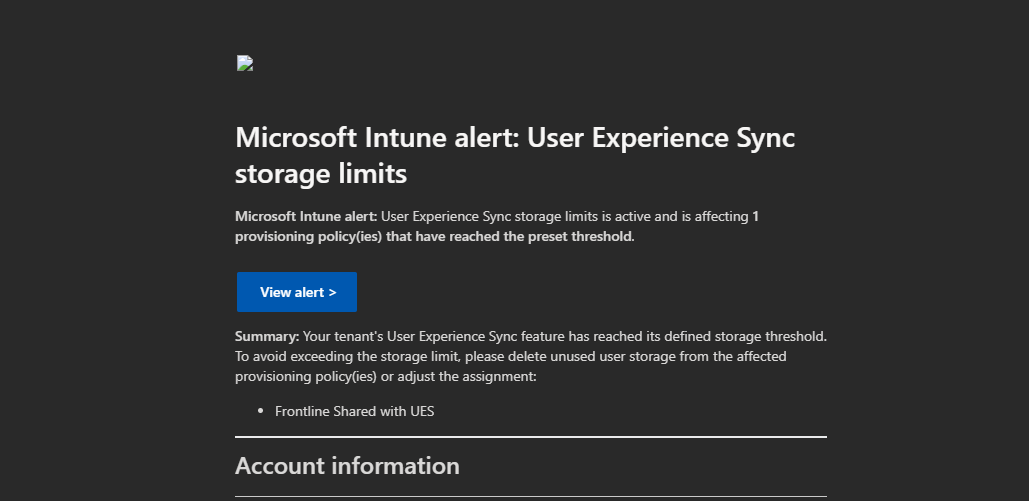Image resolution: width=1029 pixels, height=501 pixels.
Task: Select "Frontline Shared with UES" list item
Action: coord(354,411)
